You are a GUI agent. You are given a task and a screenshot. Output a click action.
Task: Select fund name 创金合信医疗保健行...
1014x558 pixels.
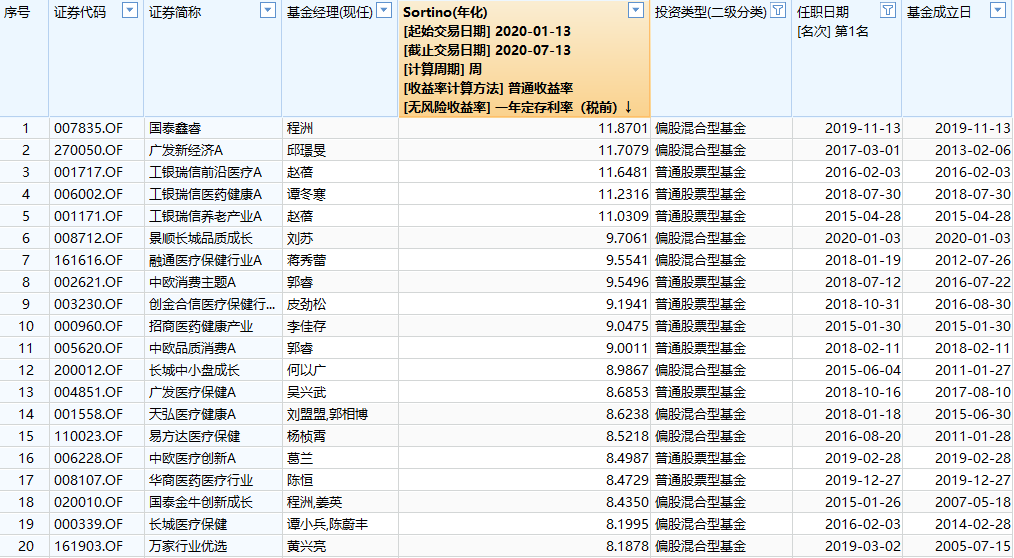click(x=212, y=304)
